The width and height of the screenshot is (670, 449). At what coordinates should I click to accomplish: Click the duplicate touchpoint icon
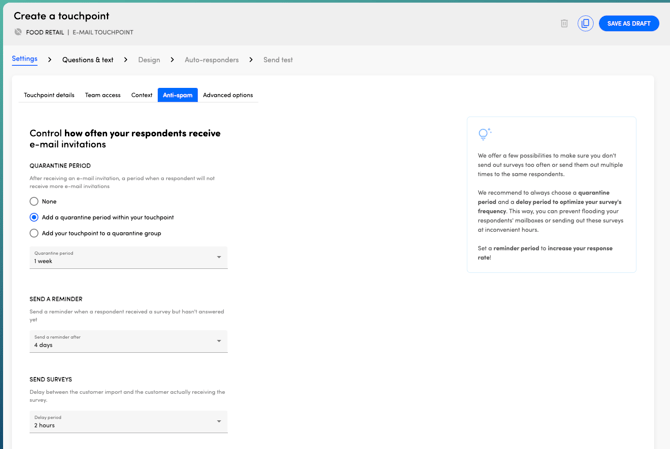[x=585, y=23]
